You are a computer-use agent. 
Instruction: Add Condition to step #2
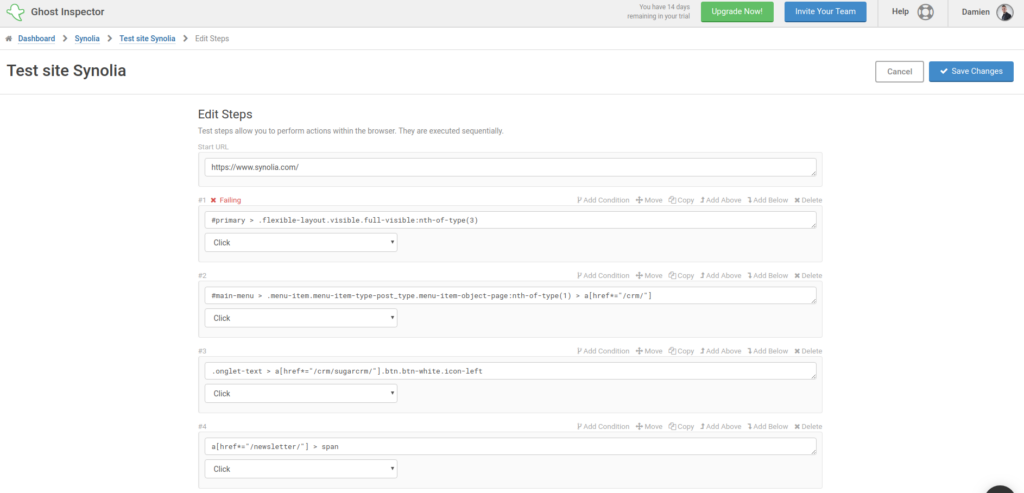pyautogui.click(x=603, y=276)
